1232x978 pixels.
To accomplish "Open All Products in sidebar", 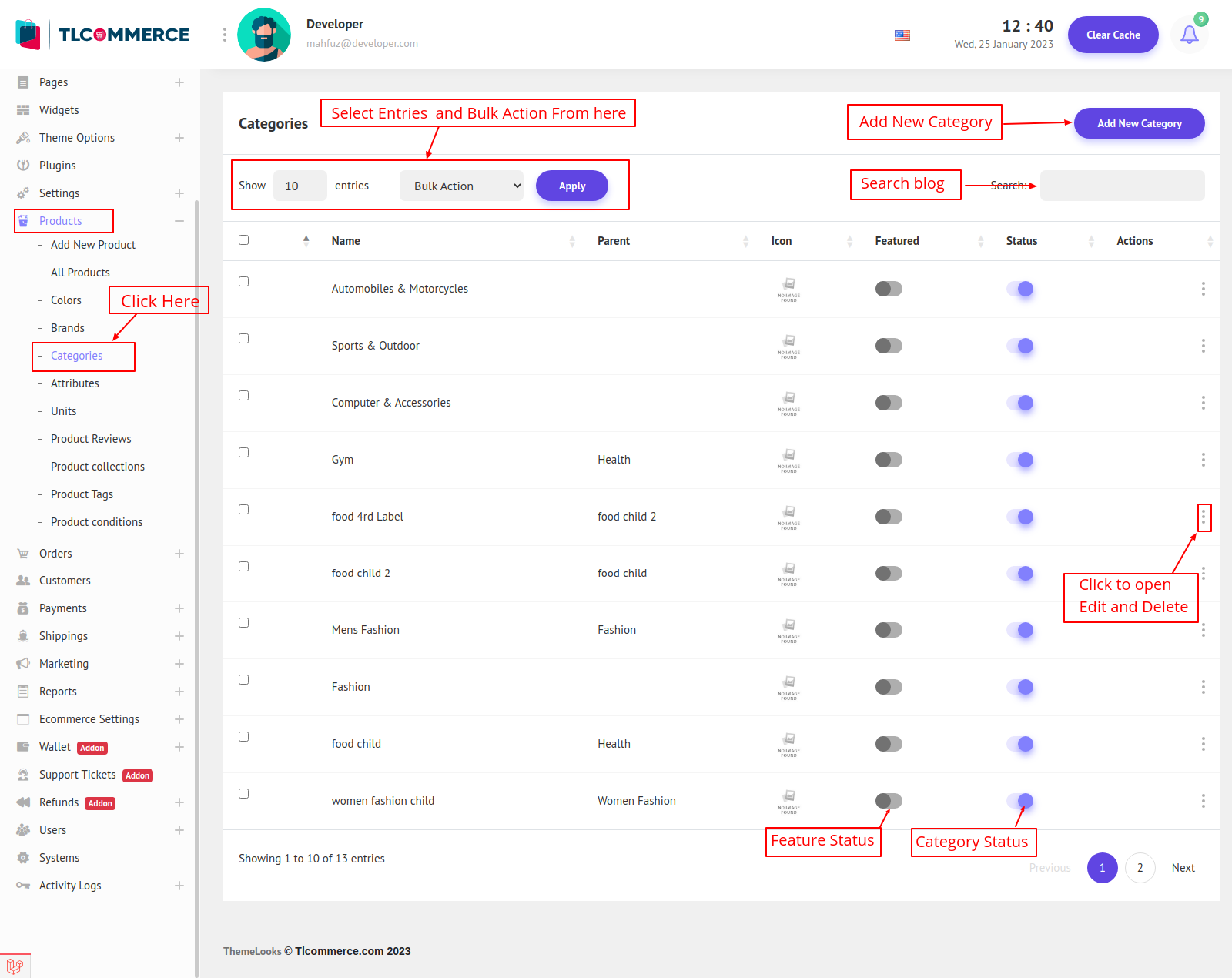I will tap(80, 273).
